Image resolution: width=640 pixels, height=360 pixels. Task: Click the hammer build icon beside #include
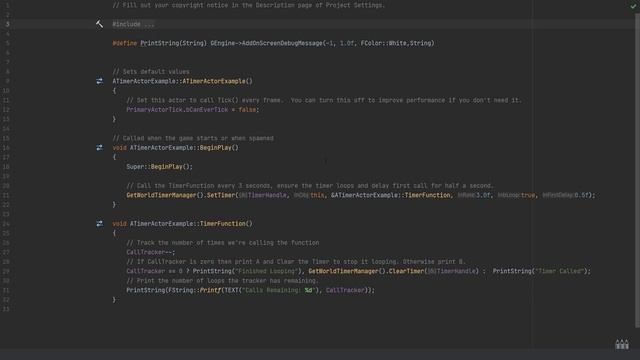pos(99,24)
